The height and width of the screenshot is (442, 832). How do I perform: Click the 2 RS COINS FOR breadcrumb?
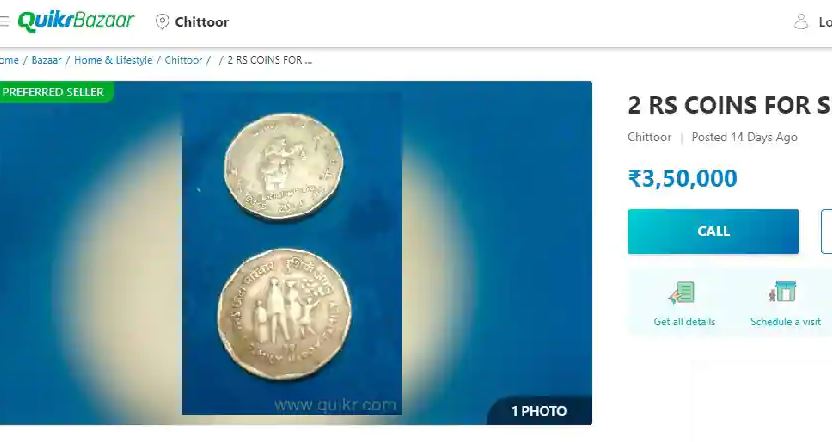click(270, 60)
